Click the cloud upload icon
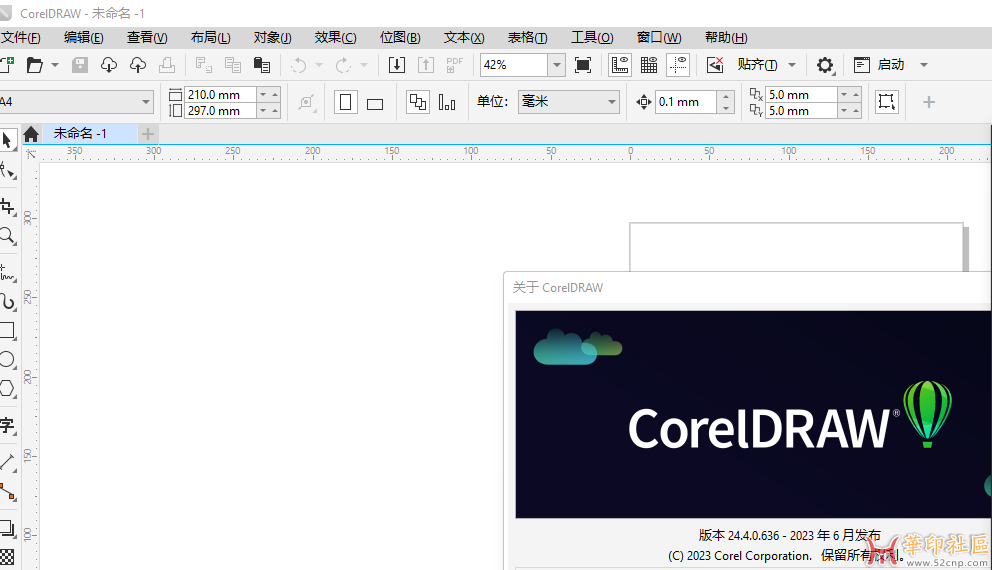992x570 pixels. (x=138, y=65)
